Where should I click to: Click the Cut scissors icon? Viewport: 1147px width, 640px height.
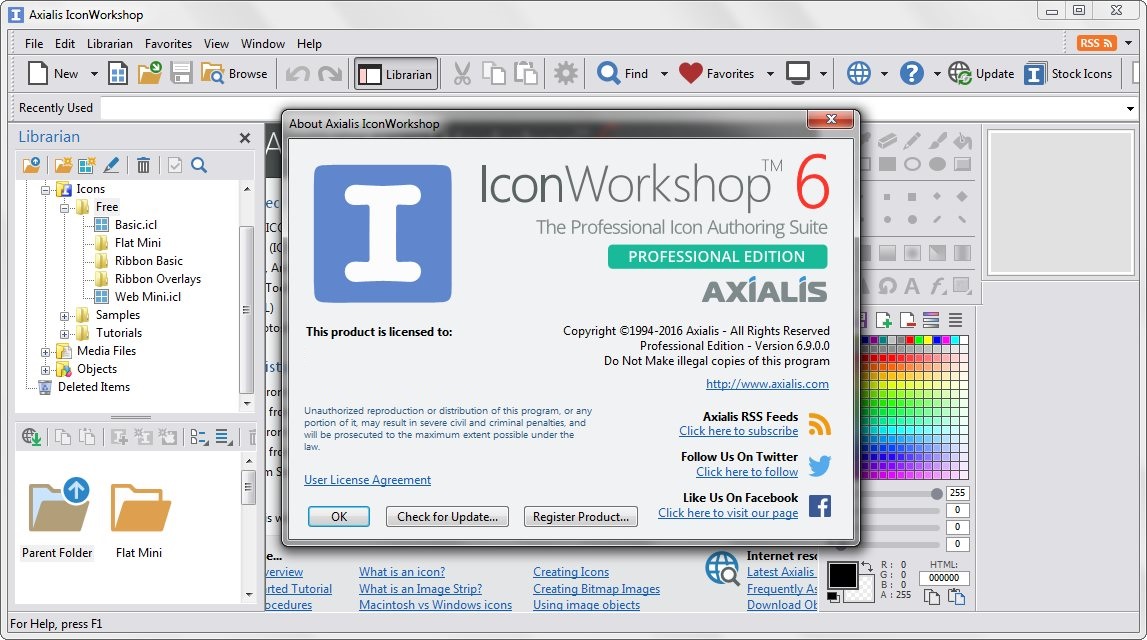pos(462,74)
